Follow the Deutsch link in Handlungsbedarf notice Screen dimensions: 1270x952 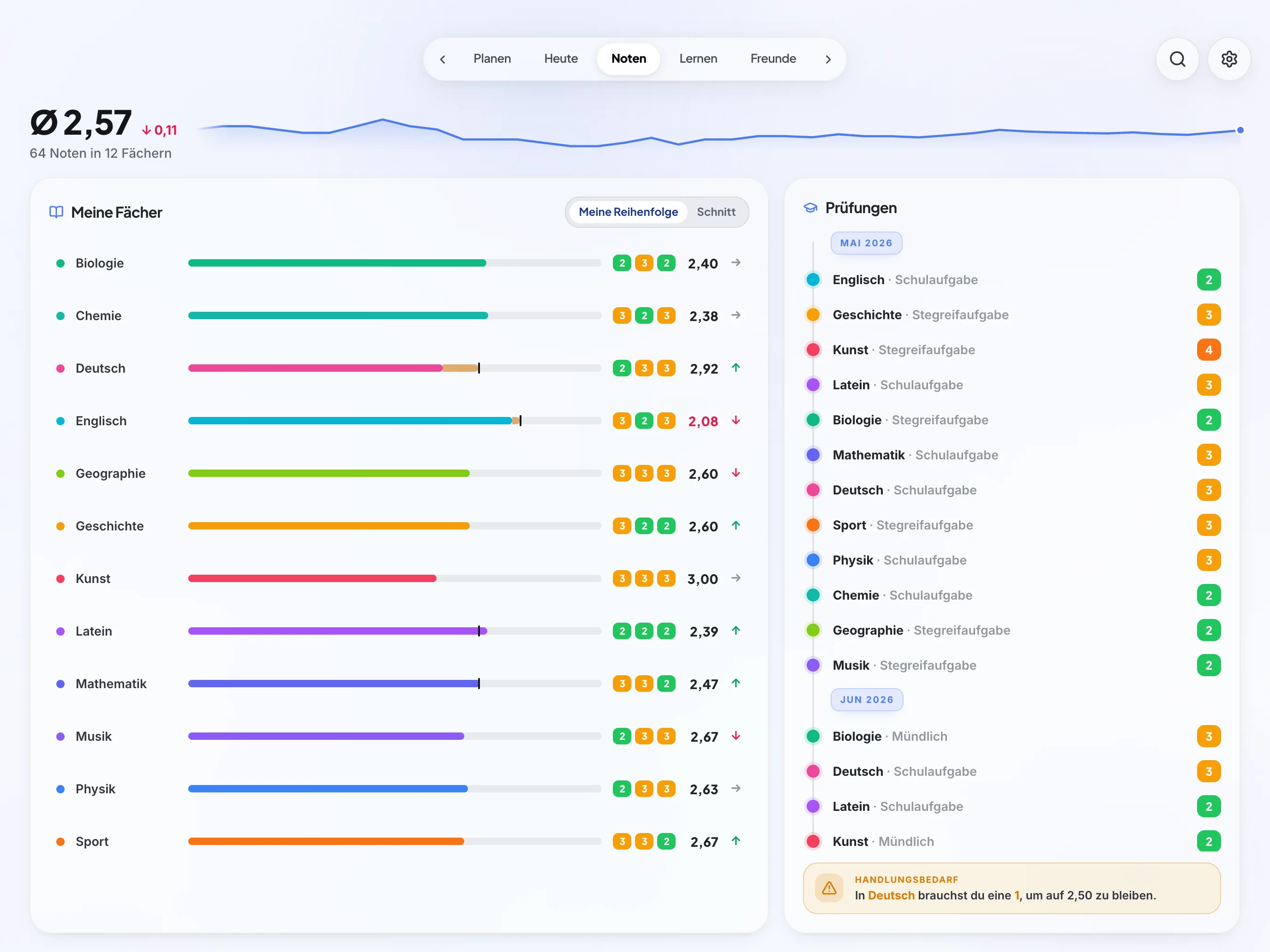891,896
